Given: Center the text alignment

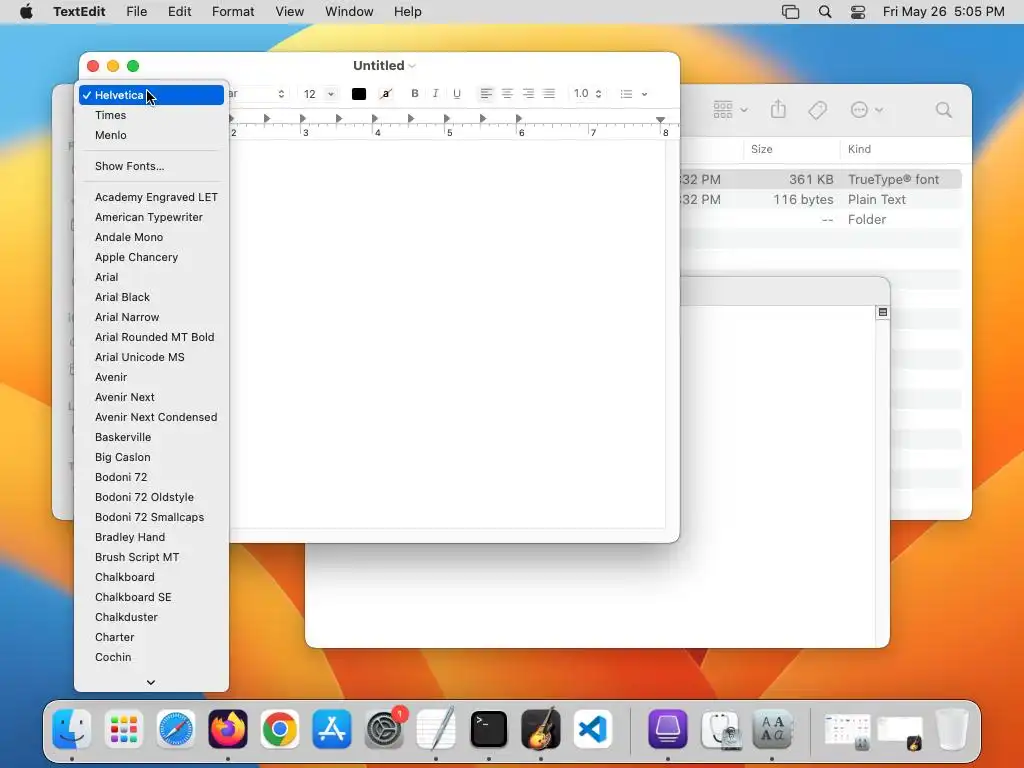Looking at the screenshot, I should click(x=507, y=93).
